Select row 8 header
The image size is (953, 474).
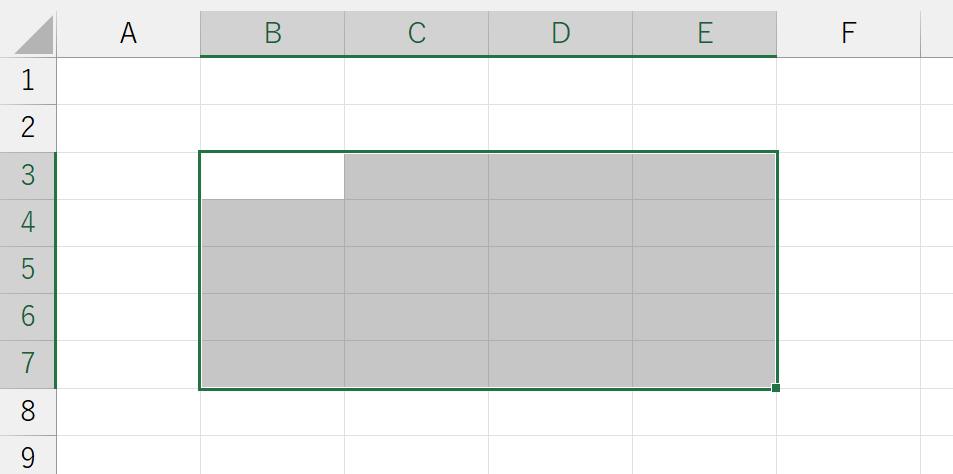point(28,411)
